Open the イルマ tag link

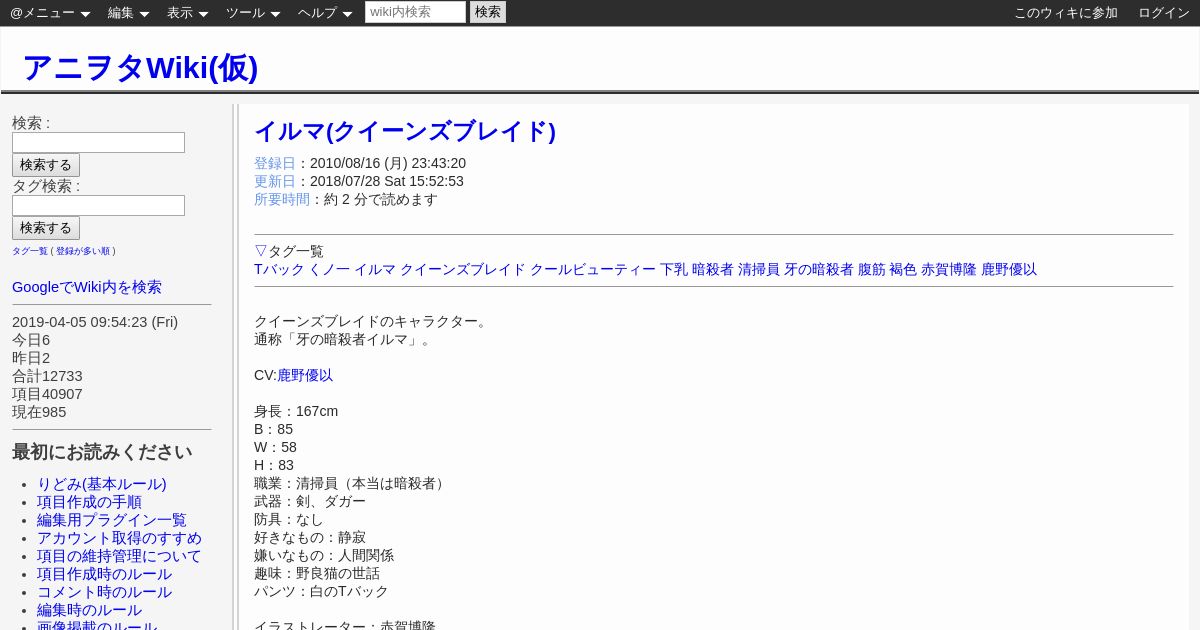[x=375, y=269]
